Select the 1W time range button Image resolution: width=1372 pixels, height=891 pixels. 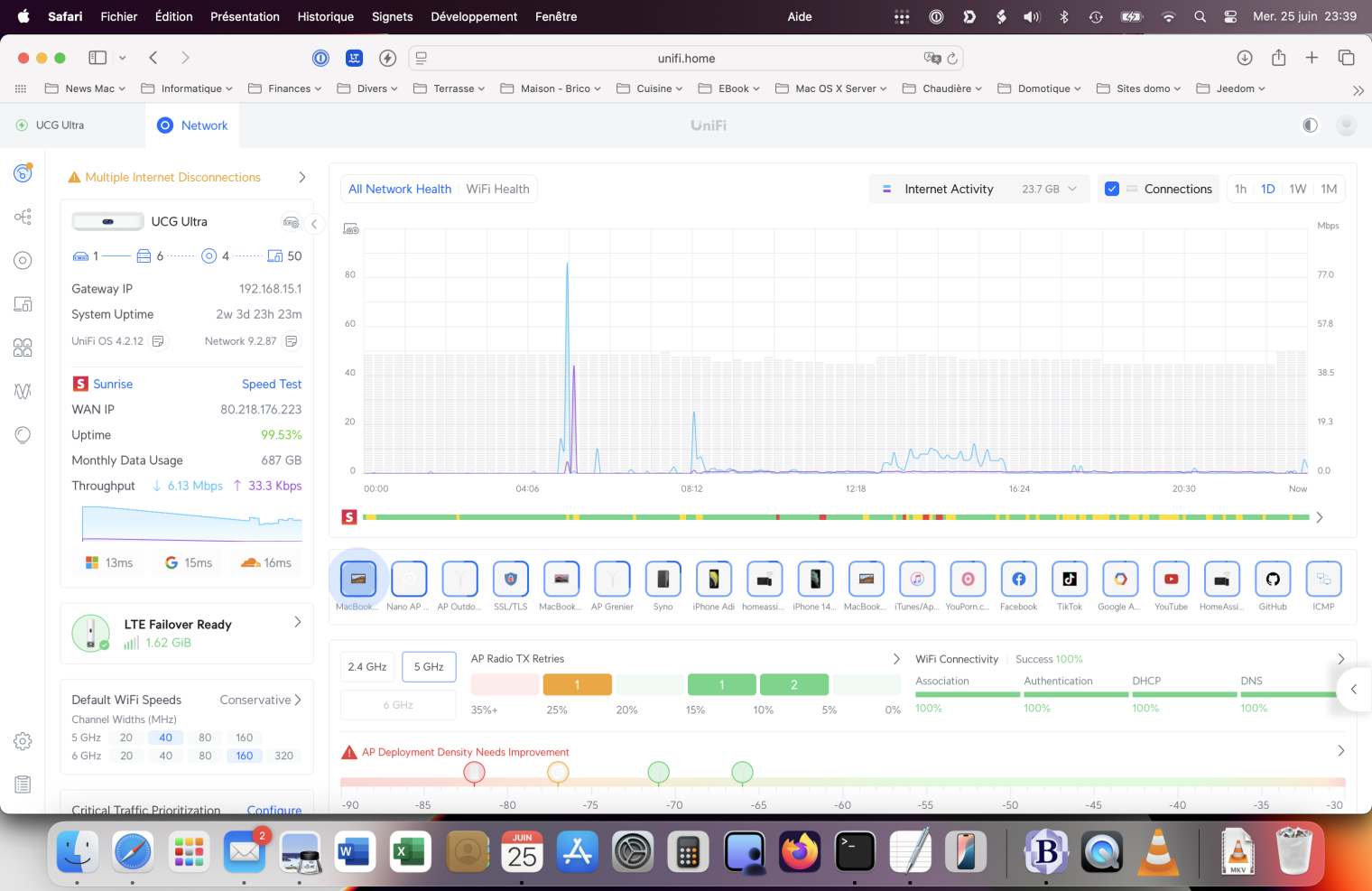click(x=1297, y=189)
